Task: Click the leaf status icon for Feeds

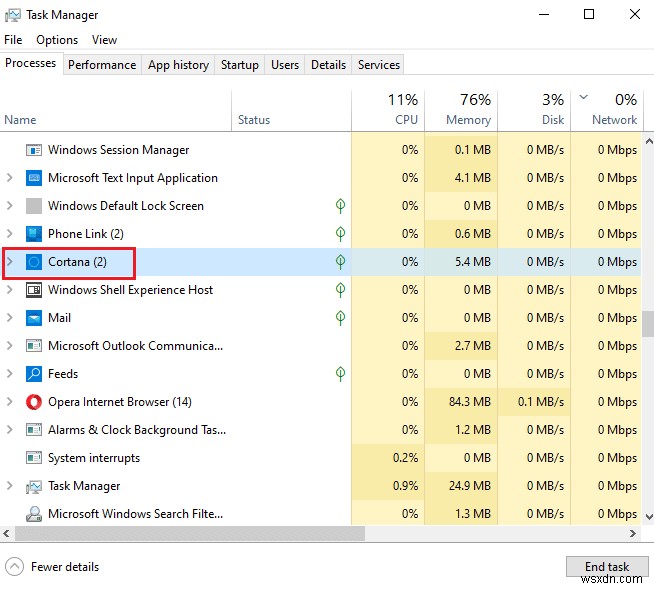Action: point(340,374)
